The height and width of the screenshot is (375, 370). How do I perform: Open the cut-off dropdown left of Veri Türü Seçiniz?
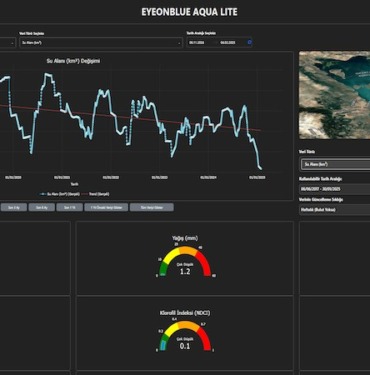[x=7, y=43]
